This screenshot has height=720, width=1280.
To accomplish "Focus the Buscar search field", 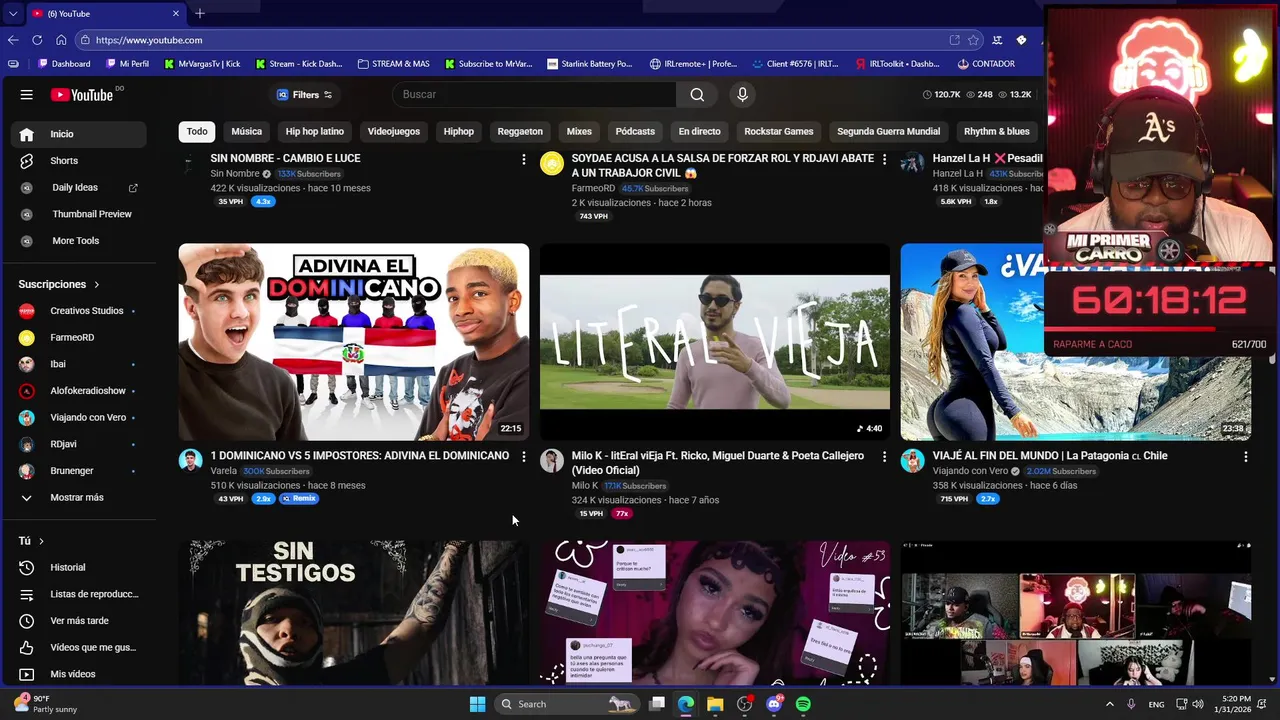I will 535,95.
